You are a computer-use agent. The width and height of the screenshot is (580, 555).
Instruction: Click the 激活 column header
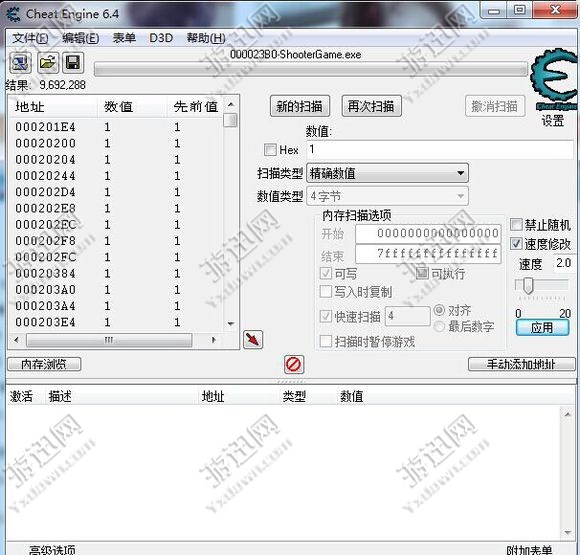pos(21,396)
